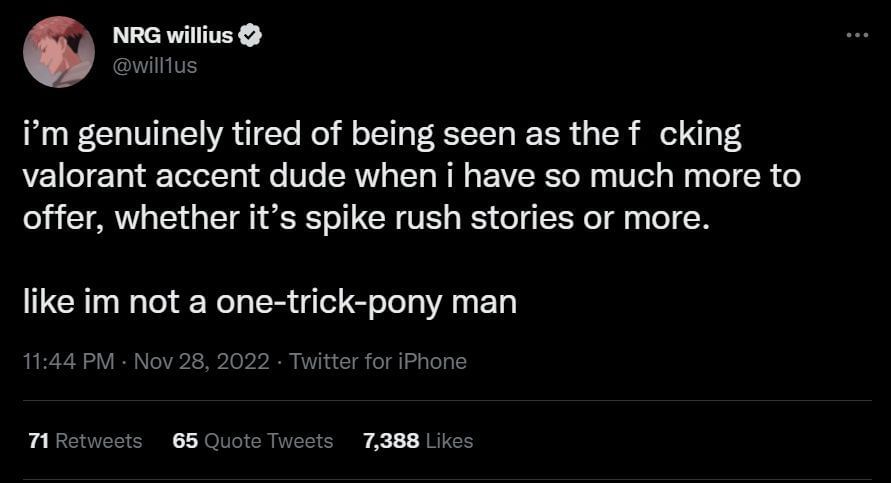Show the 65 Quote Tweets
The width and height of the screenshot is (891, 483).
253,440
